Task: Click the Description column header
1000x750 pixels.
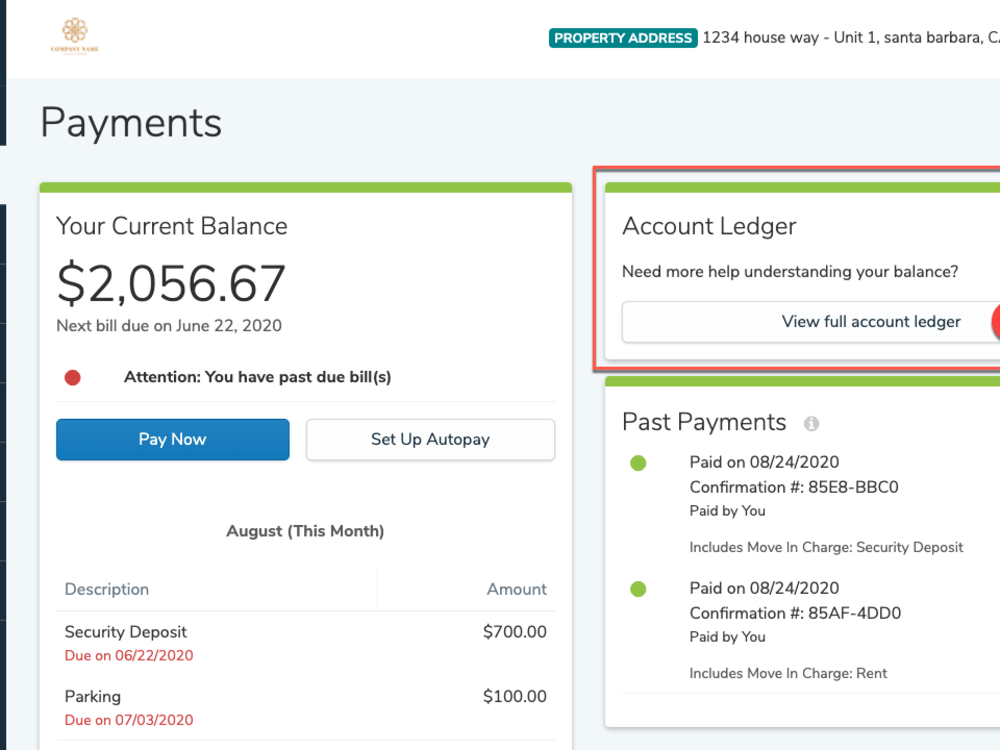Action: [107, 589]
